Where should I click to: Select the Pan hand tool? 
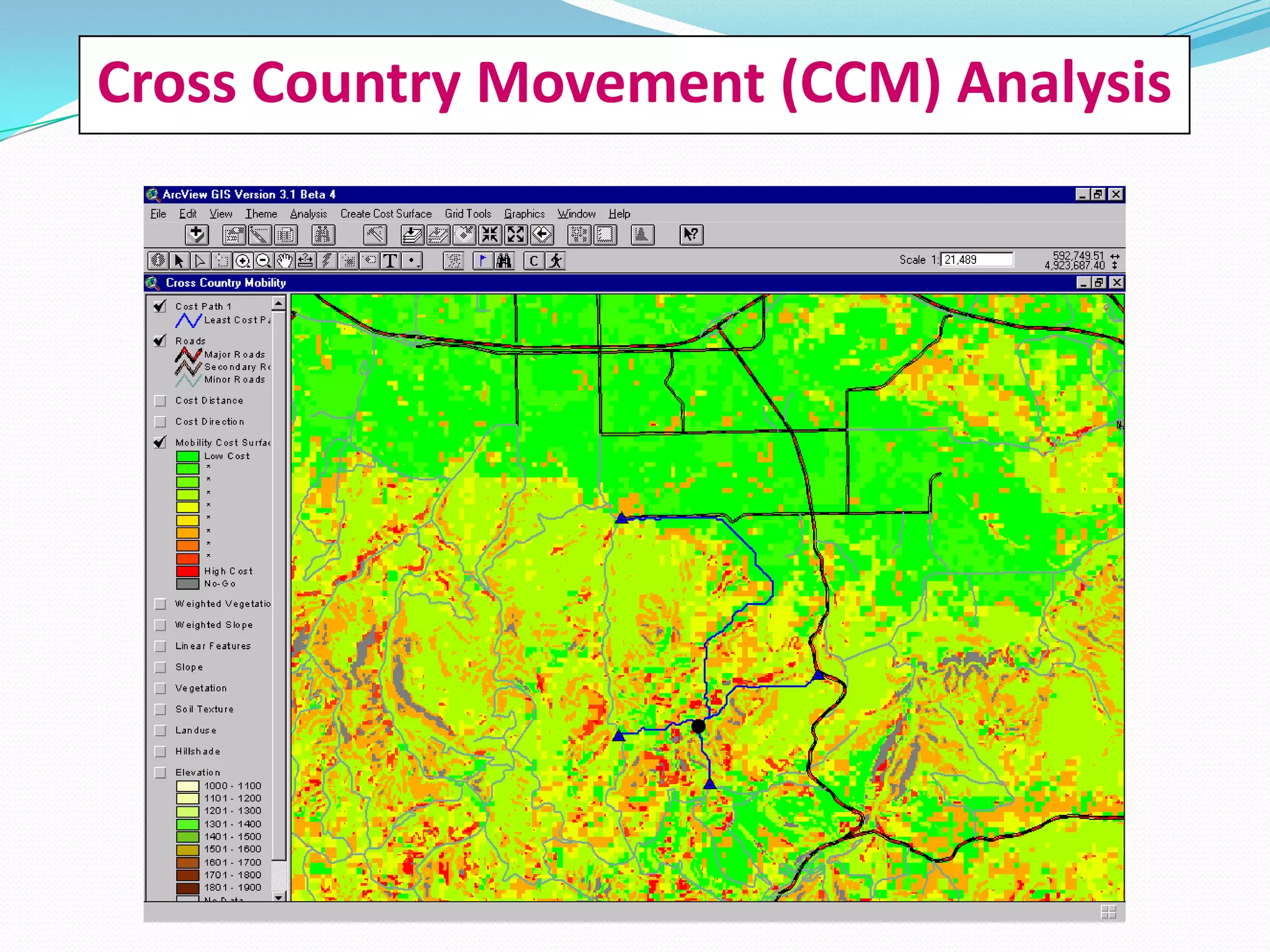(285, 261)
